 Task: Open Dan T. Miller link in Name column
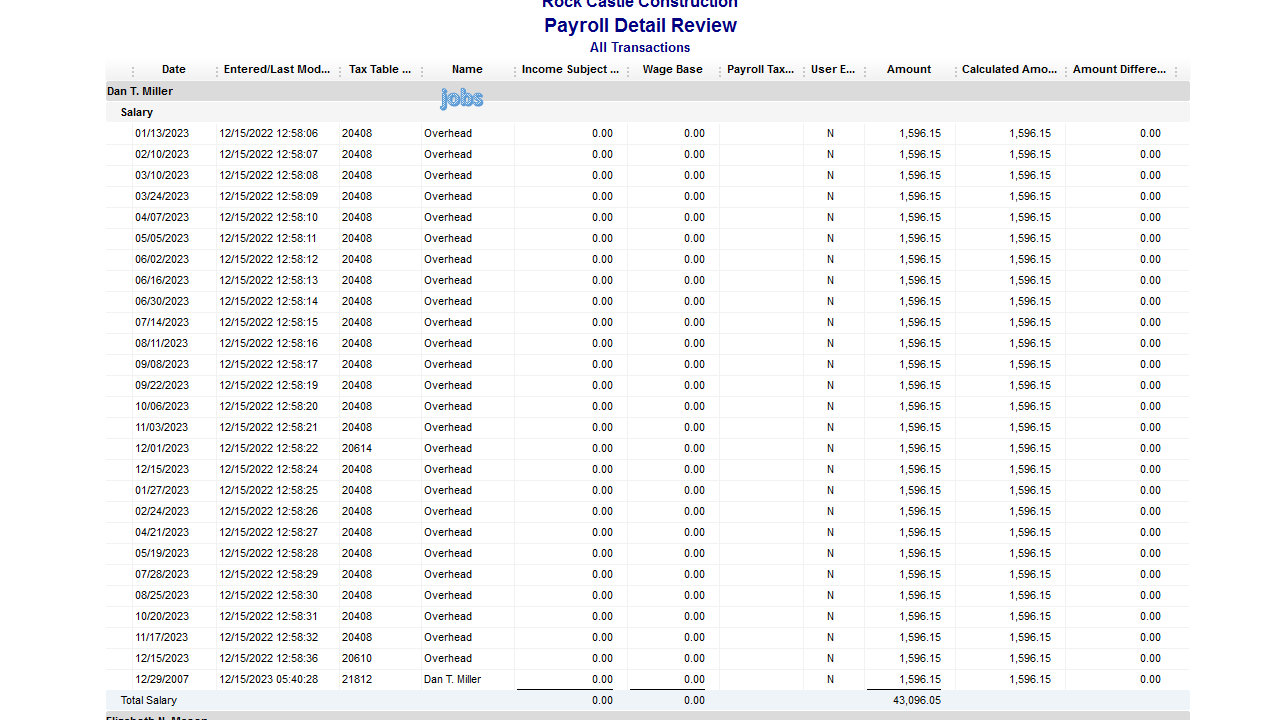452,680
